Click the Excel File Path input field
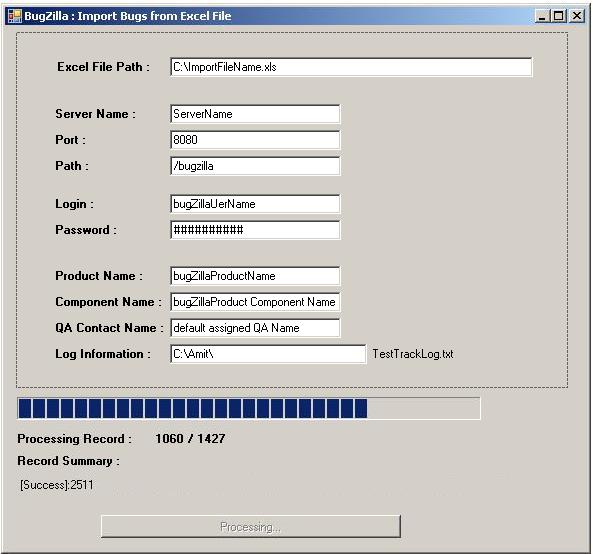 tap(351, 67)
